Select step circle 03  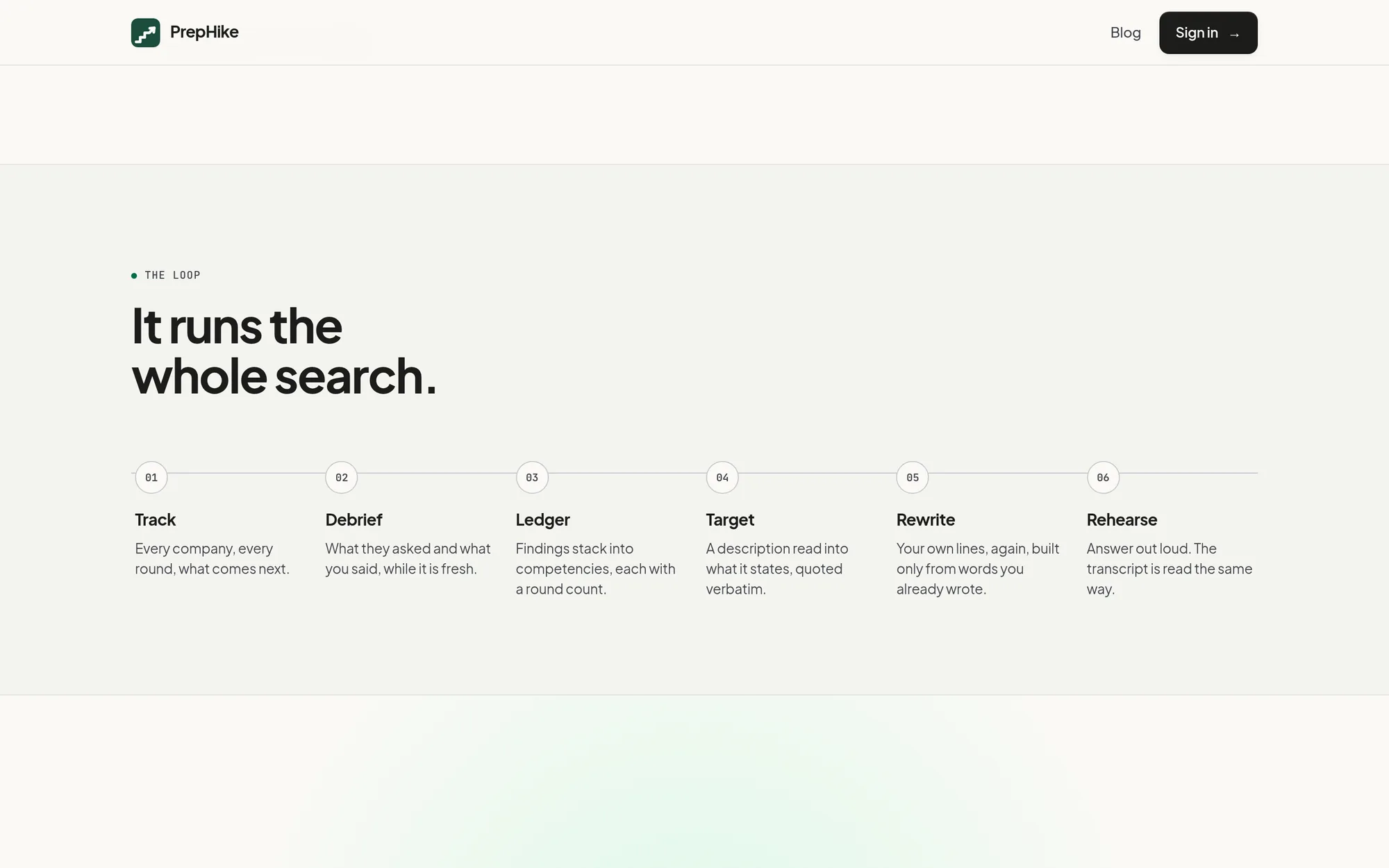coord(532,477)
